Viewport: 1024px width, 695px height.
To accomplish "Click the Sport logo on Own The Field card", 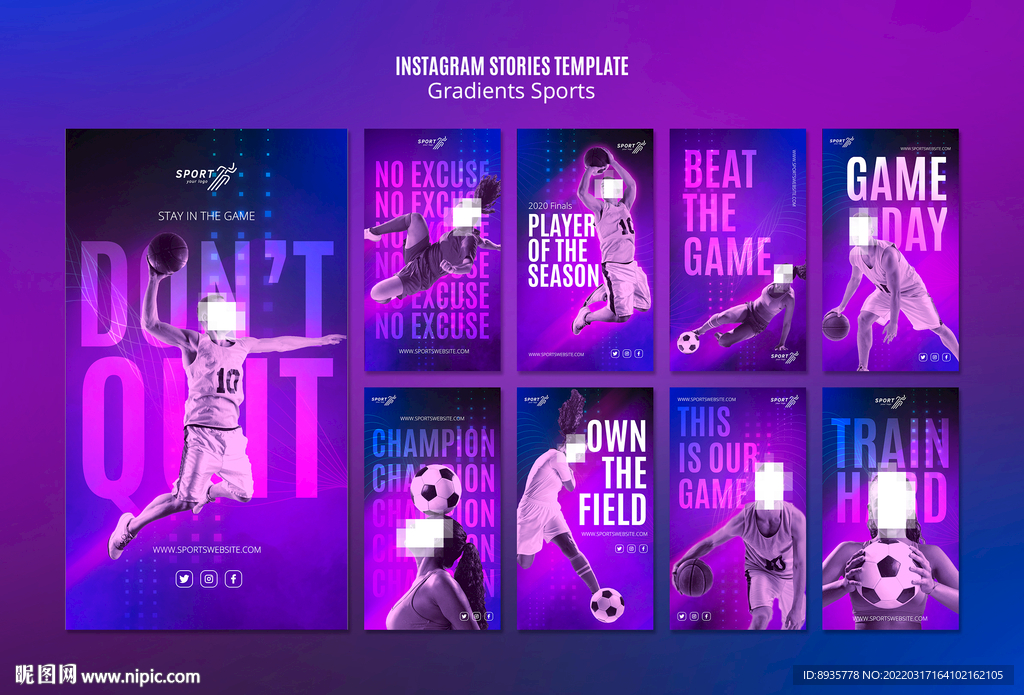I will point(537,400).
